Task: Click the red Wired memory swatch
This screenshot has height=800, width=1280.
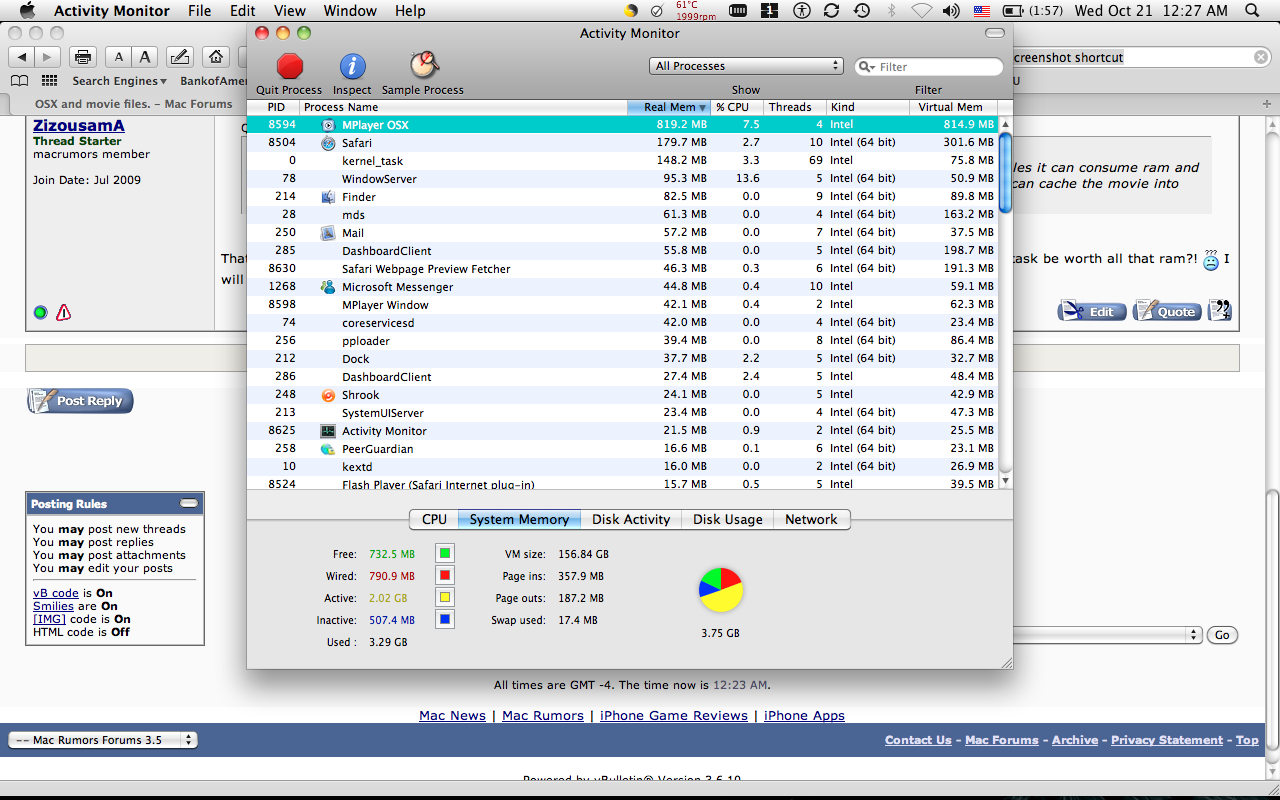Action: tap(445, 575)
